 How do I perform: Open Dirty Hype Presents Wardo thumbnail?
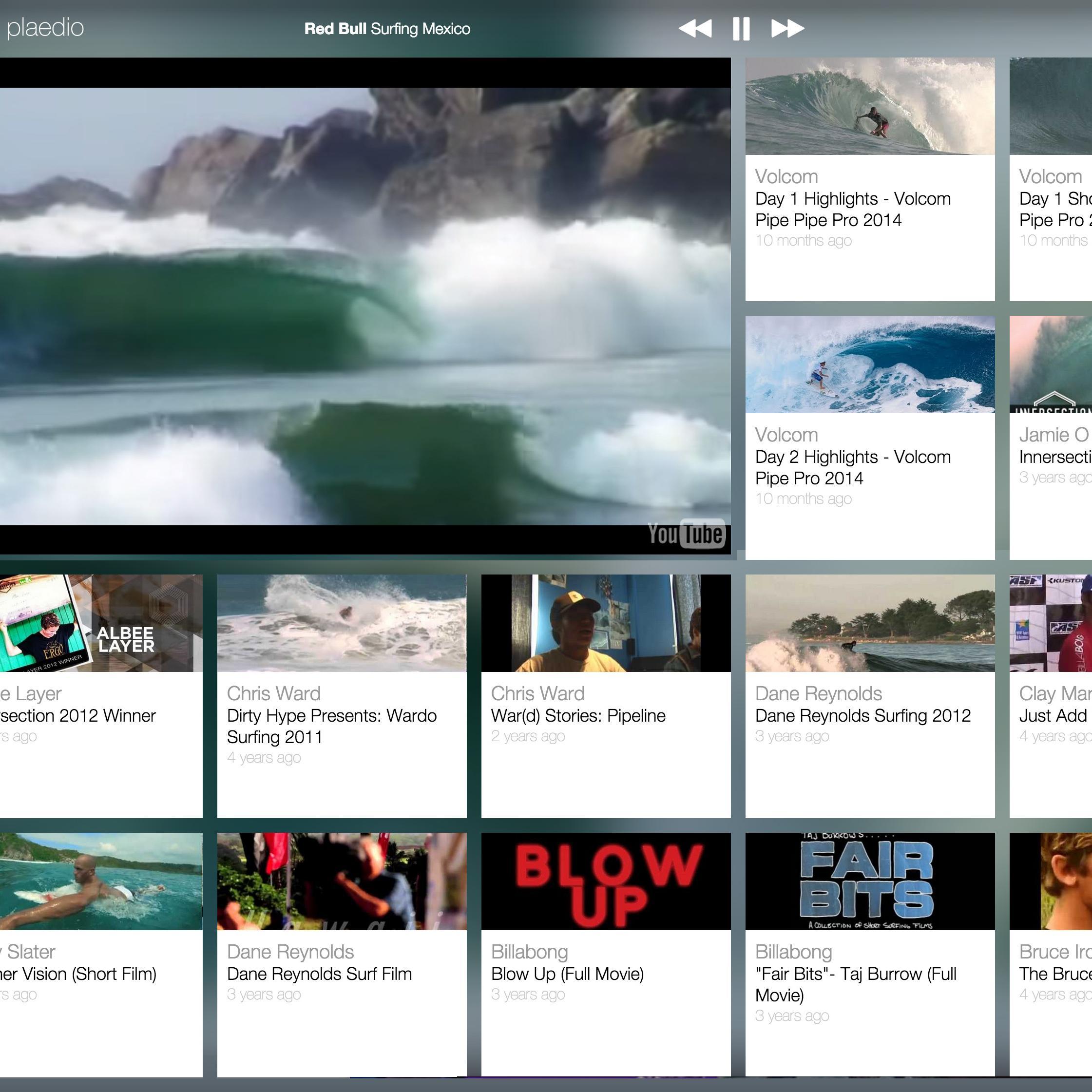[342, 623]
